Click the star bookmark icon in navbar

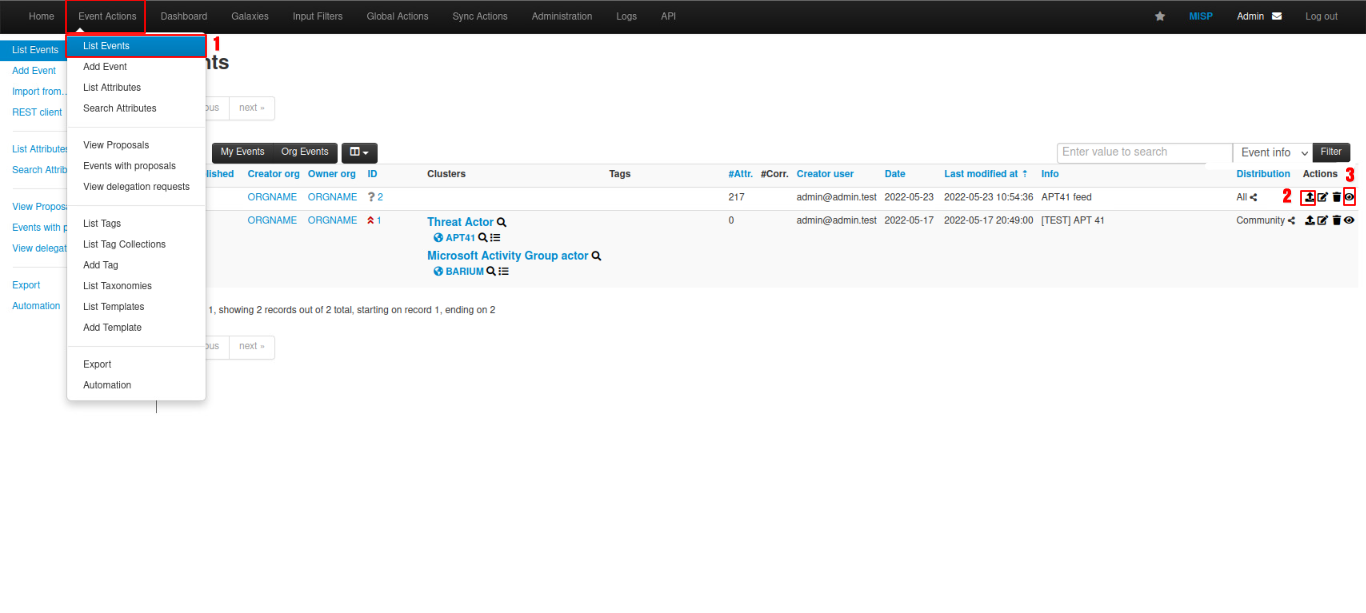click(1160, 17)
